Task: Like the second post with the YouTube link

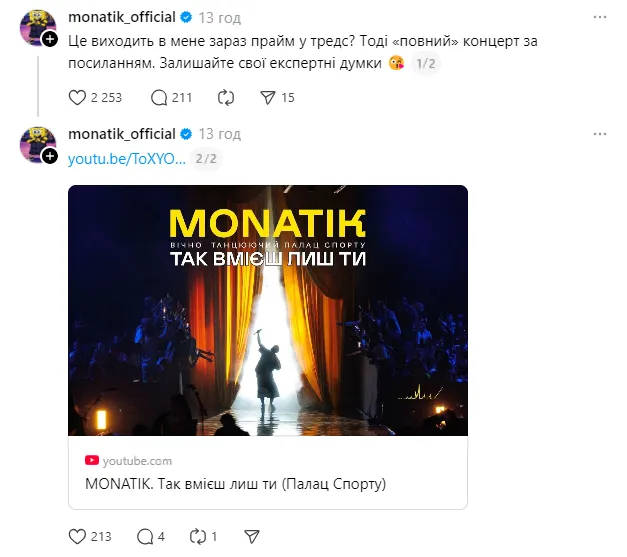Action: point(78,536)
